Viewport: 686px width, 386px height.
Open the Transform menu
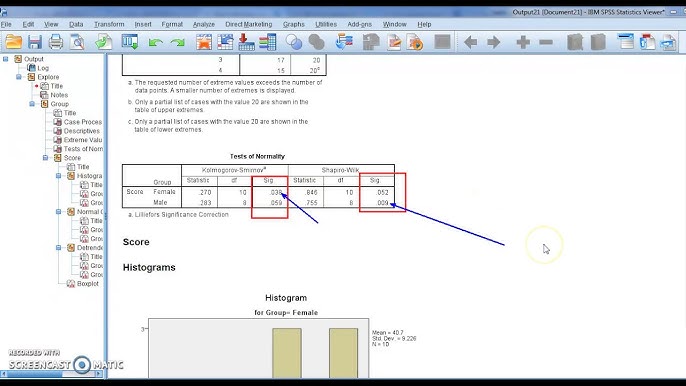[x=109, y=25]
